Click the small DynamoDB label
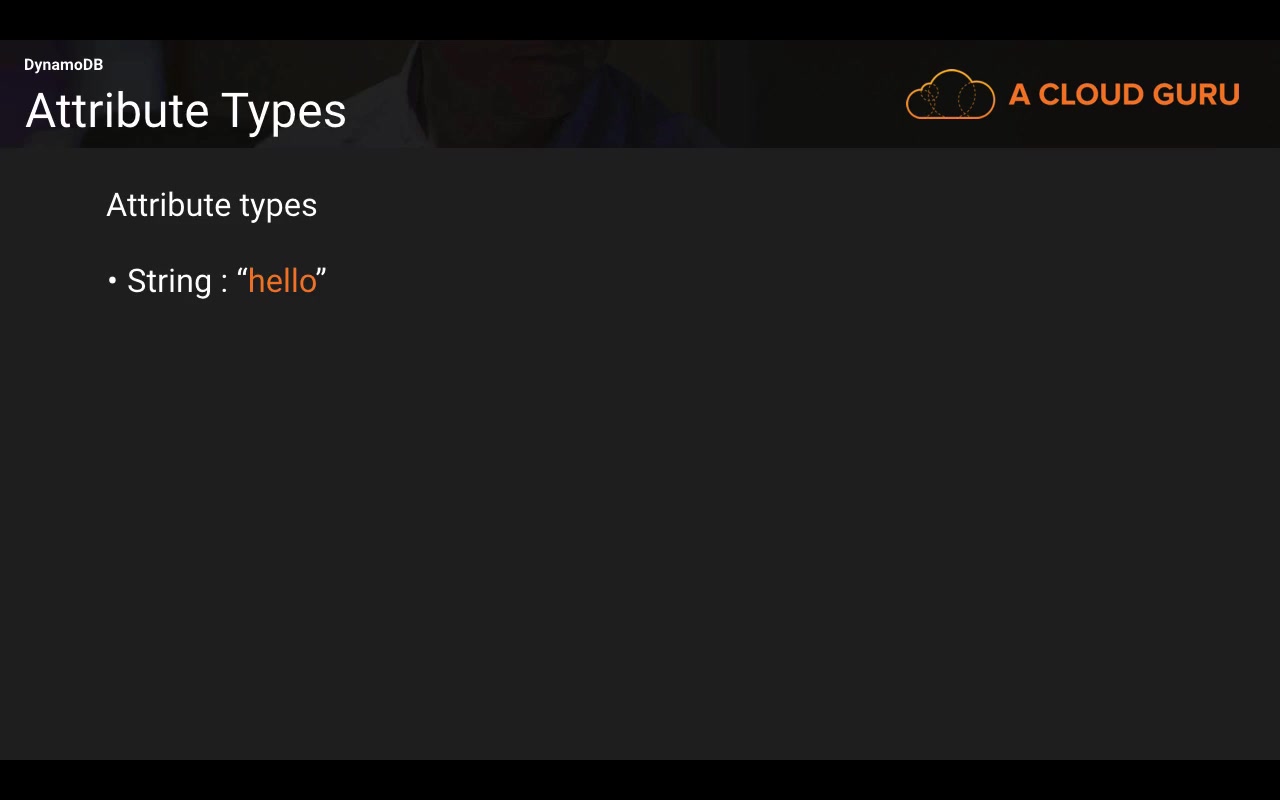 point(63,65)
